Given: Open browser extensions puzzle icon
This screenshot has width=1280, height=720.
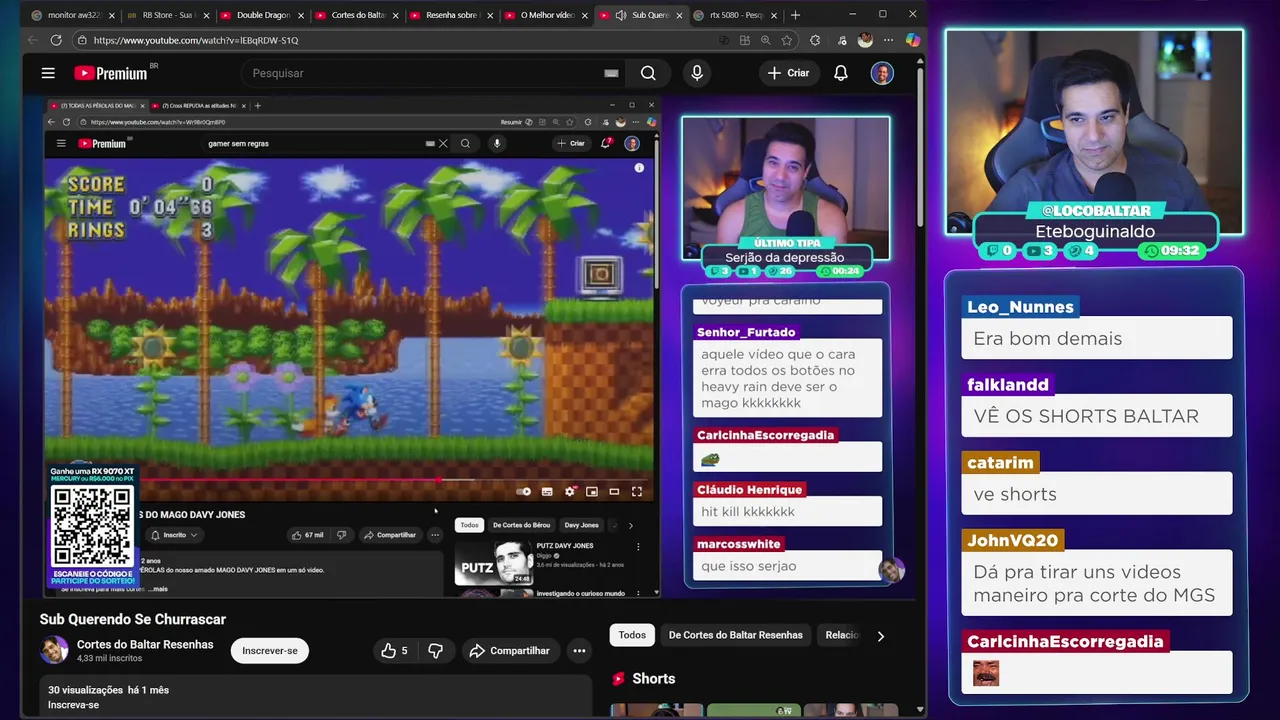Looking at the screenshot, I should pos(815,40).
